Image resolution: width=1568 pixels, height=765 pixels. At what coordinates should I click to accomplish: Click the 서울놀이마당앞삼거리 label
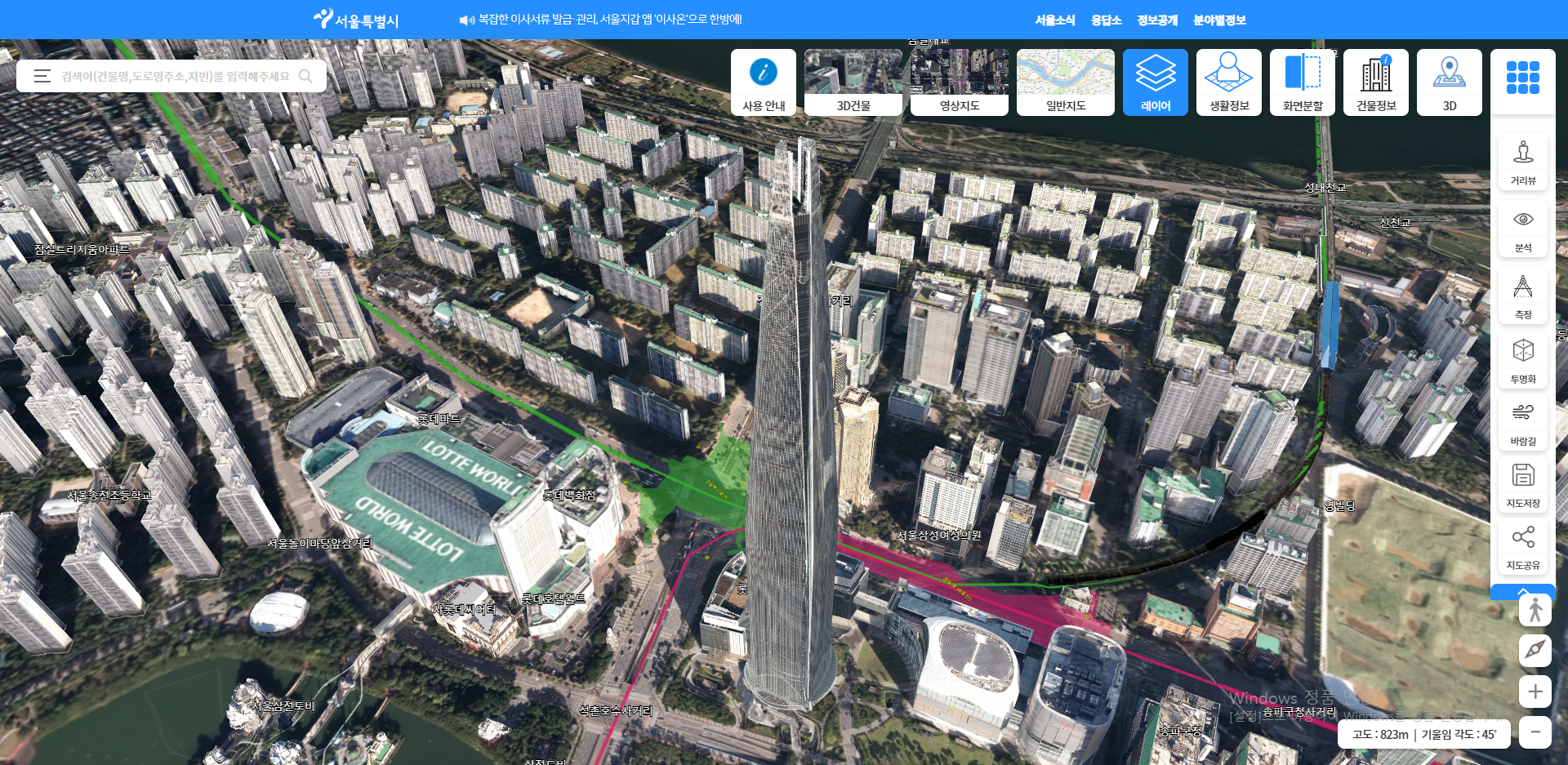pos(319,544)
